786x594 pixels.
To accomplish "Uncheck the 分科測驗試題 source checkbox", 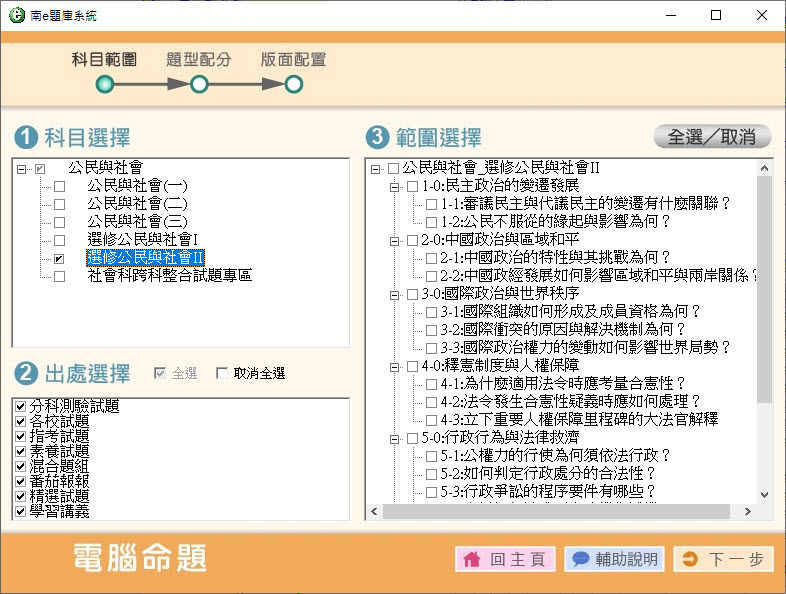I will 21,407.
